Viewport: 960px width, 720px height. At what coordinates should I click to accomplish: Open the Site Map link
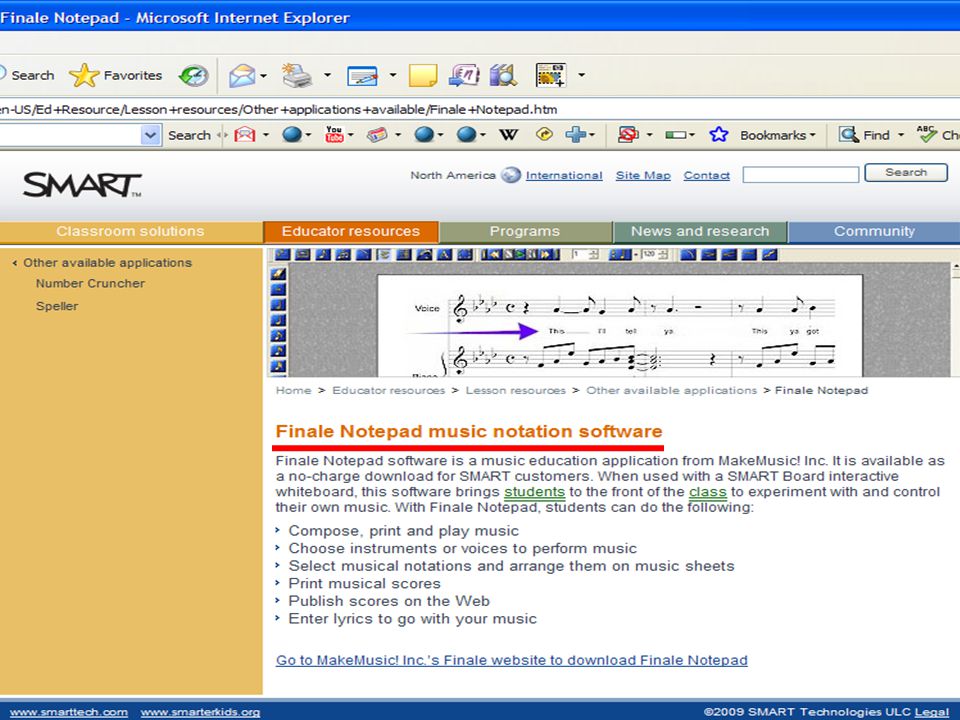(x=643, y=176)
